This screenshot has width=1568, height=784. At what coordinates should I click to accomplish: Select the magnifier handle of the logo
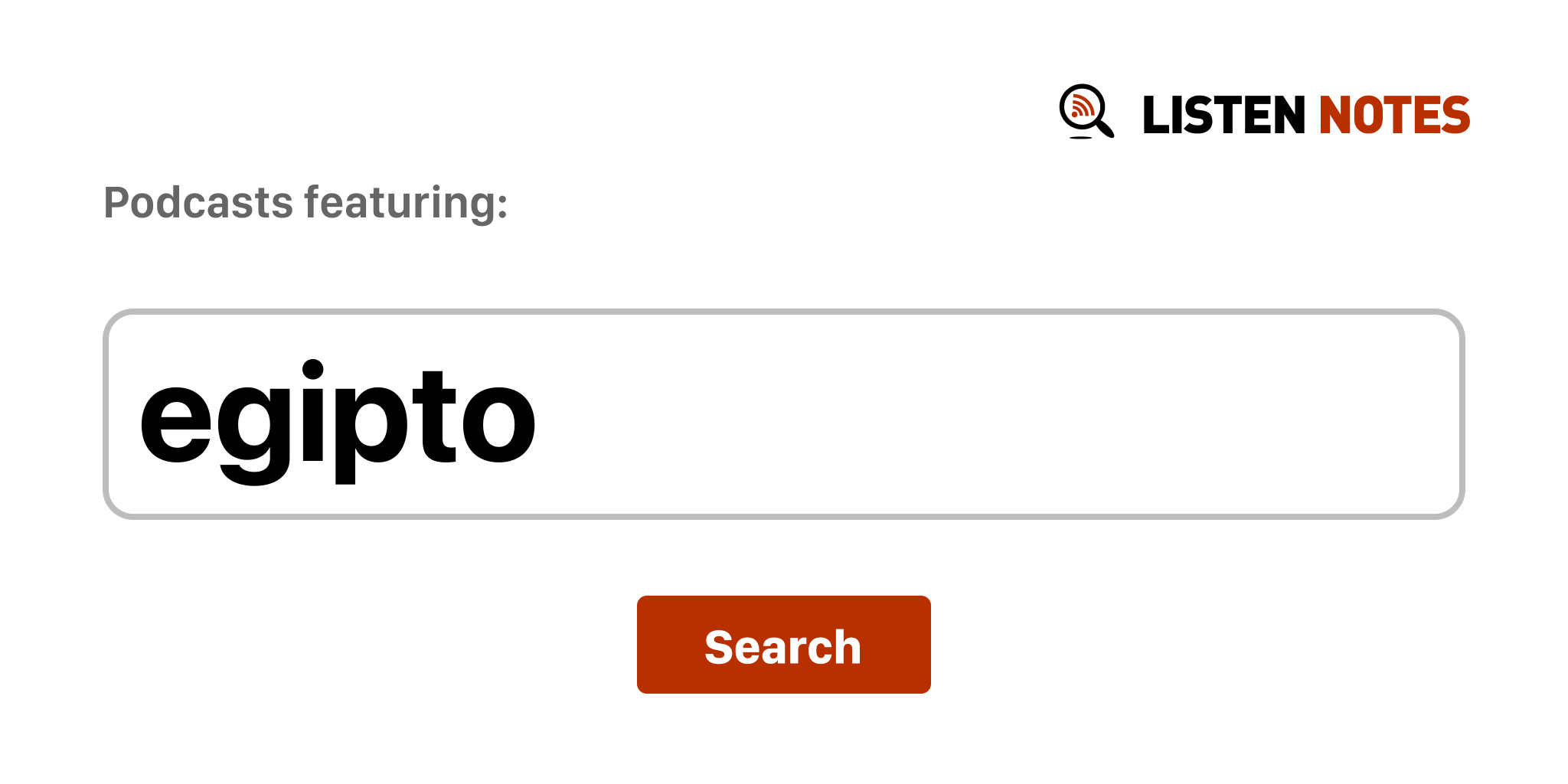pos(1105,128)
